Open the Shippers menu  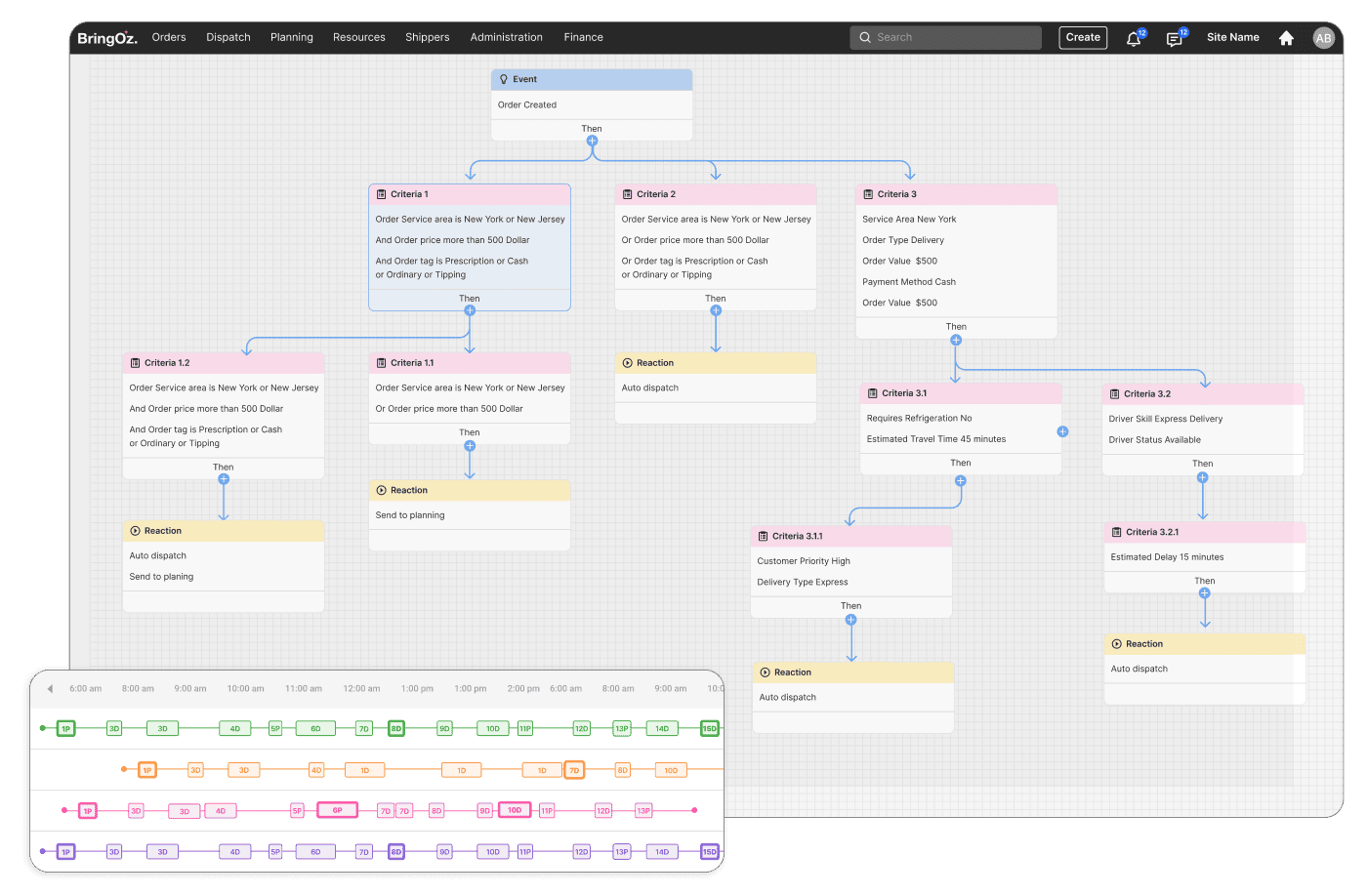(x=428, y=37)
